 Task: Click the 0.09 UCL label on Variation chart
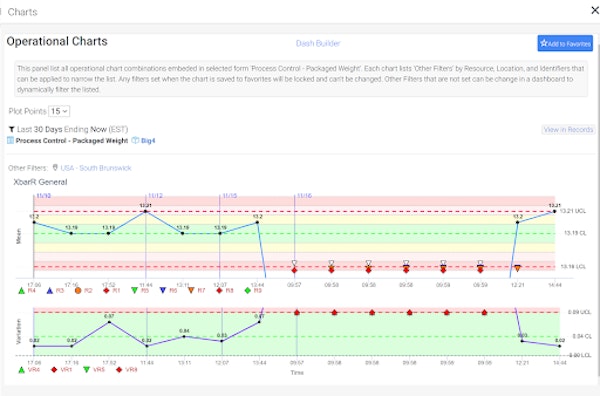(579, 312)
